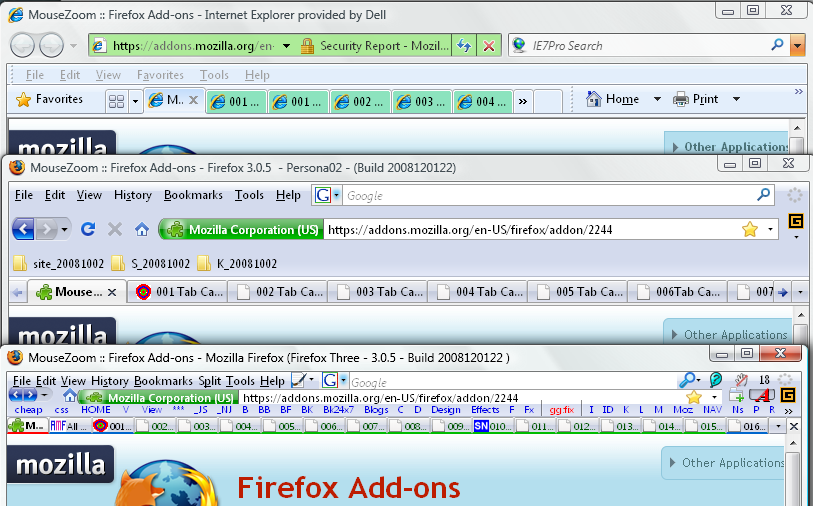Open address bar history dropdown in Persona02 window
The height and width of the screenshot is (506, 813).
(x=770, y=229)
